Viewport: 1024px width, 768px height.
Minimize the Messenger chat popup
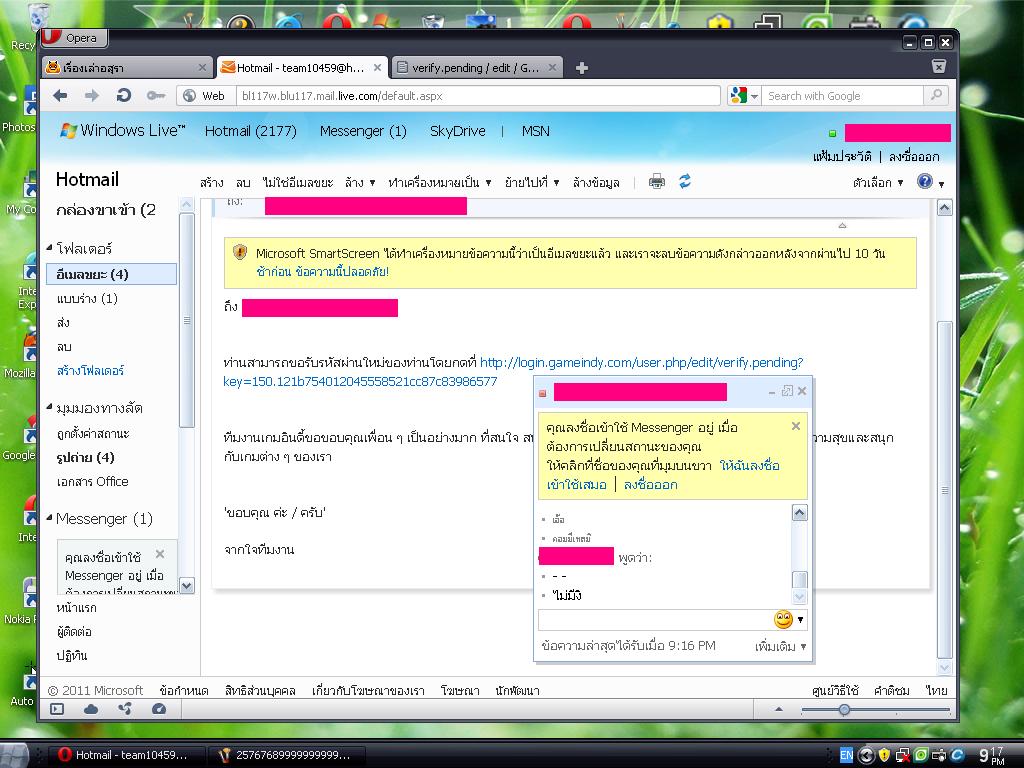[772, 392]
